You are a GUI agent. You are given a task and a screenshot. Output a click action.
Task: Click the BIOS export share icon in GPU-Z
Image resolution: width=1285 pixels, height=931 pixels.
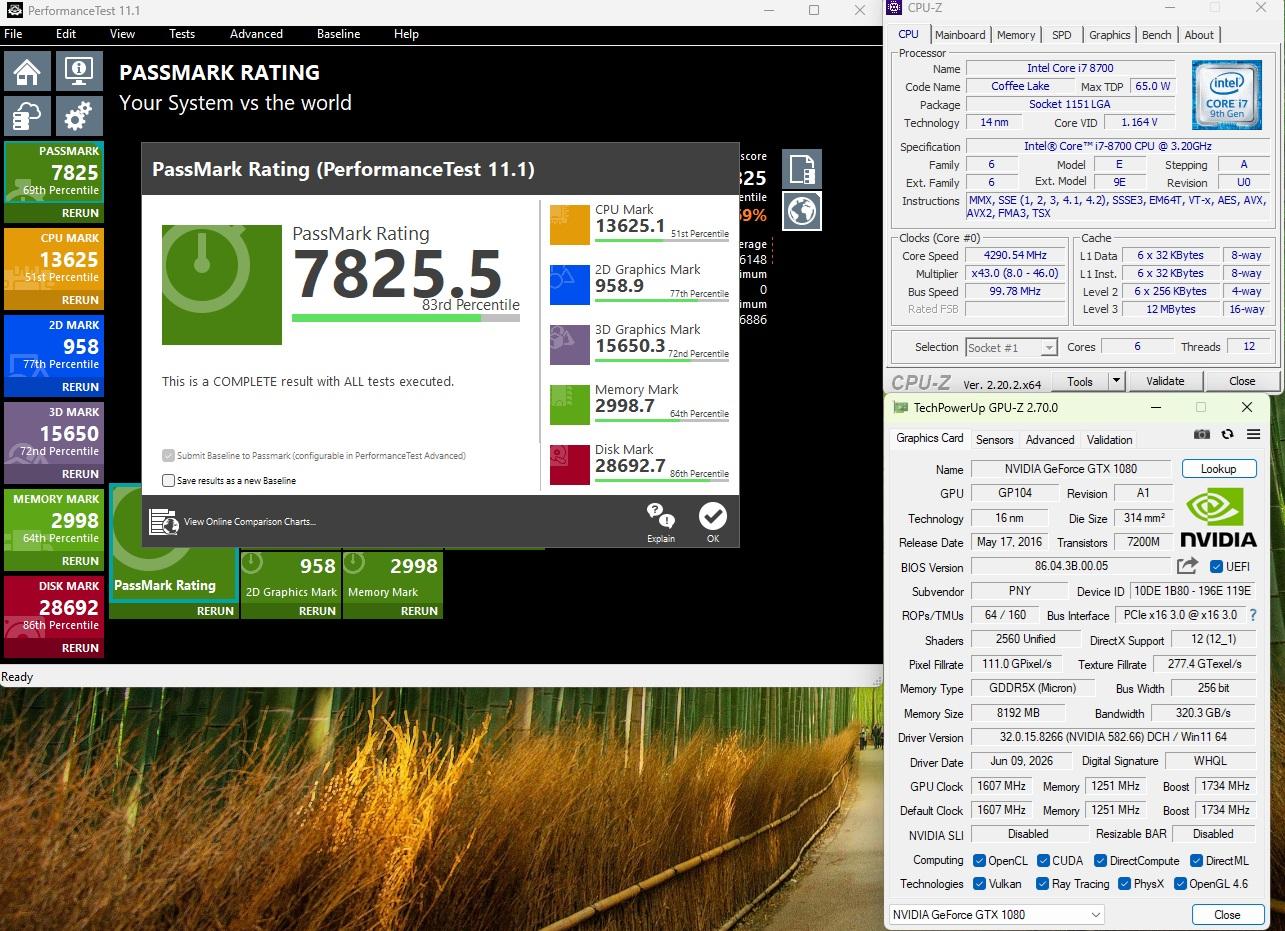(1187, 566)
